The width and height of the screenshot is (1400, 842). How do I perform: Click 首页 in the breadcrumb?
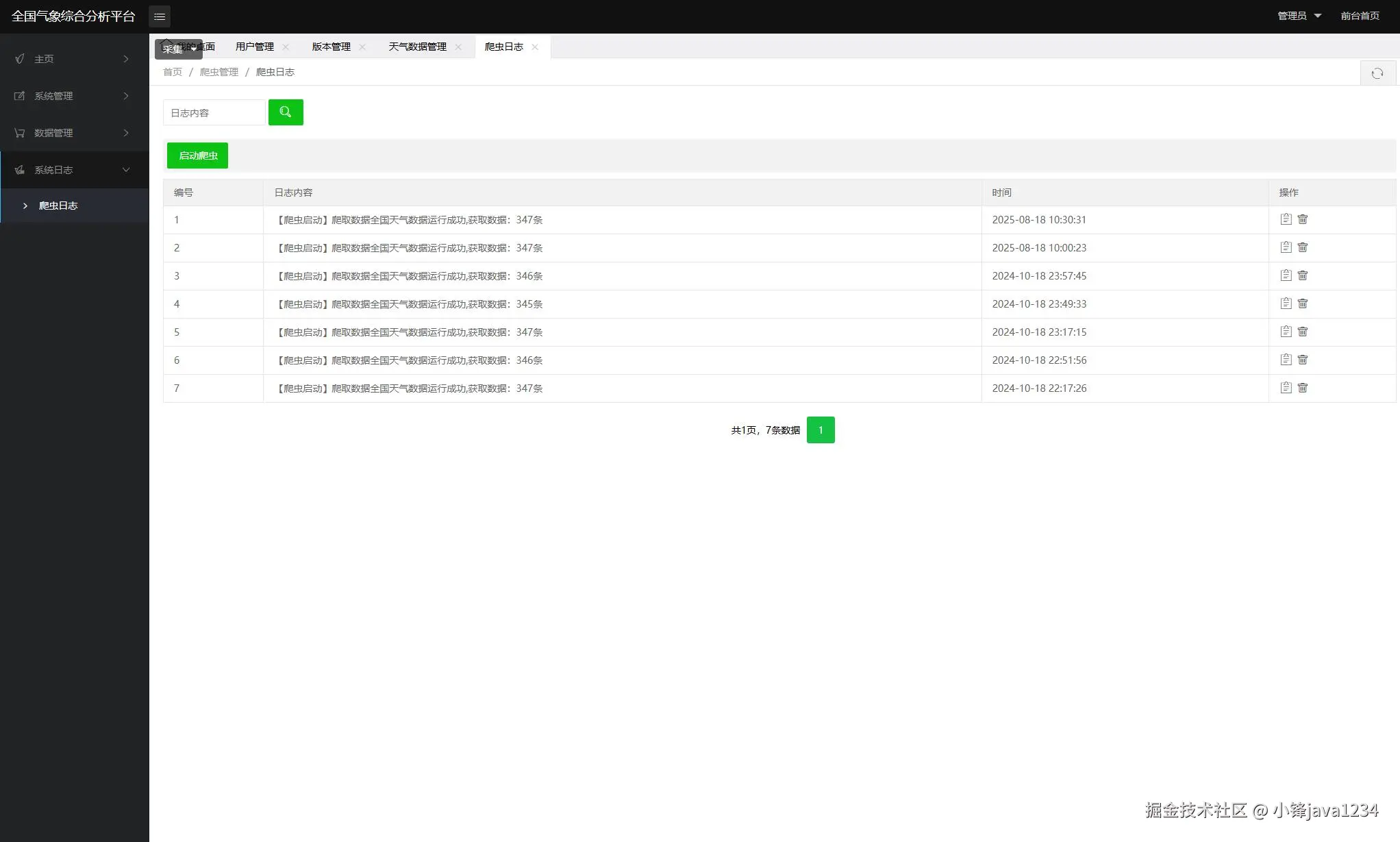coord(173,72)
